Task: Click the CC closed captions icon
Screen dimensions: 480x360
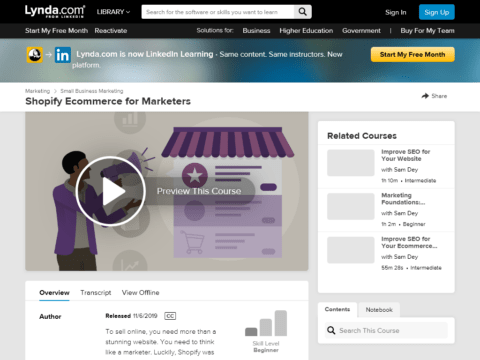Action: pos(170,316)
